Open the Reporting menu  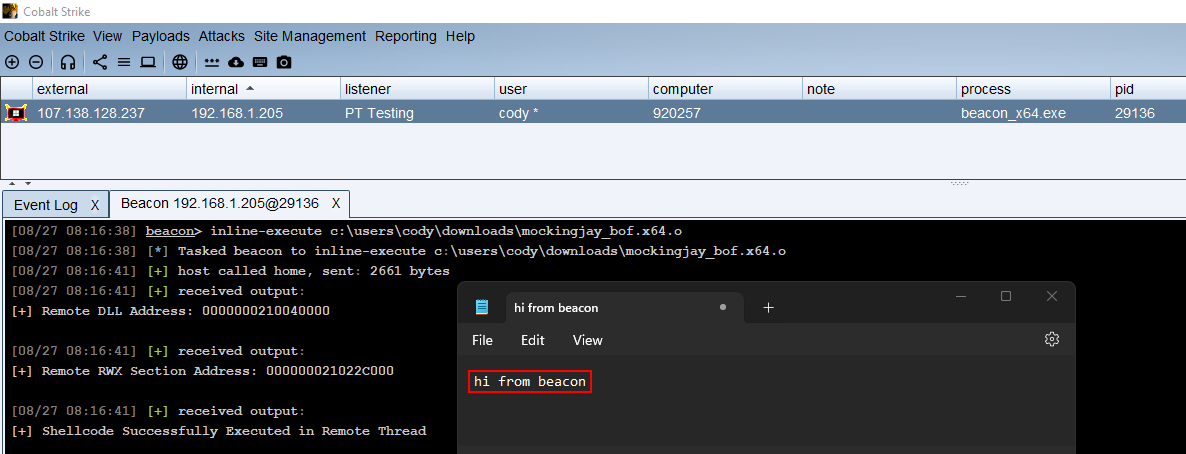(405, 36)
